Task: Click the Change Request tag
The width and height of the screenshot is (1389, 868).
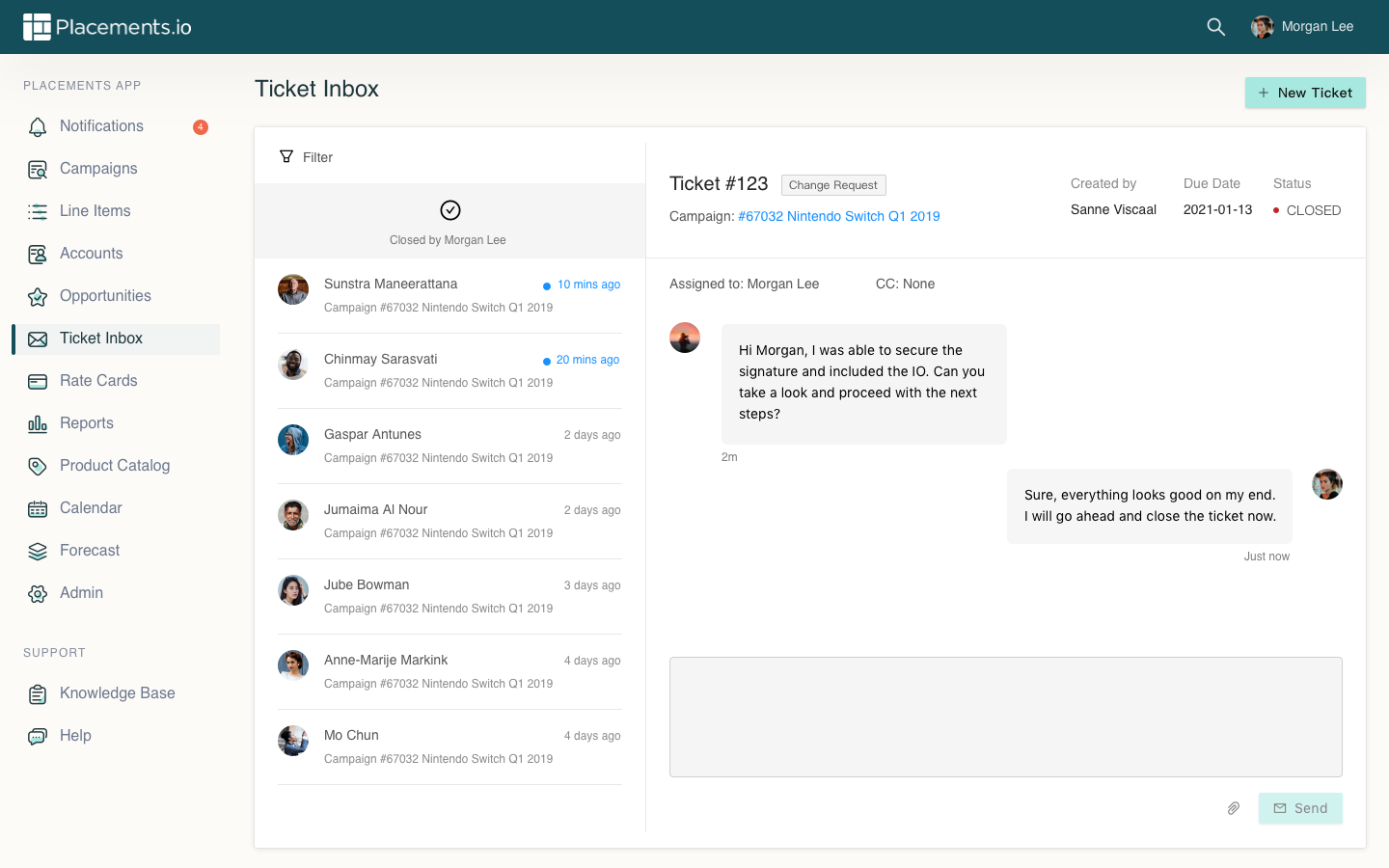Action: click(x=832, y=185)
